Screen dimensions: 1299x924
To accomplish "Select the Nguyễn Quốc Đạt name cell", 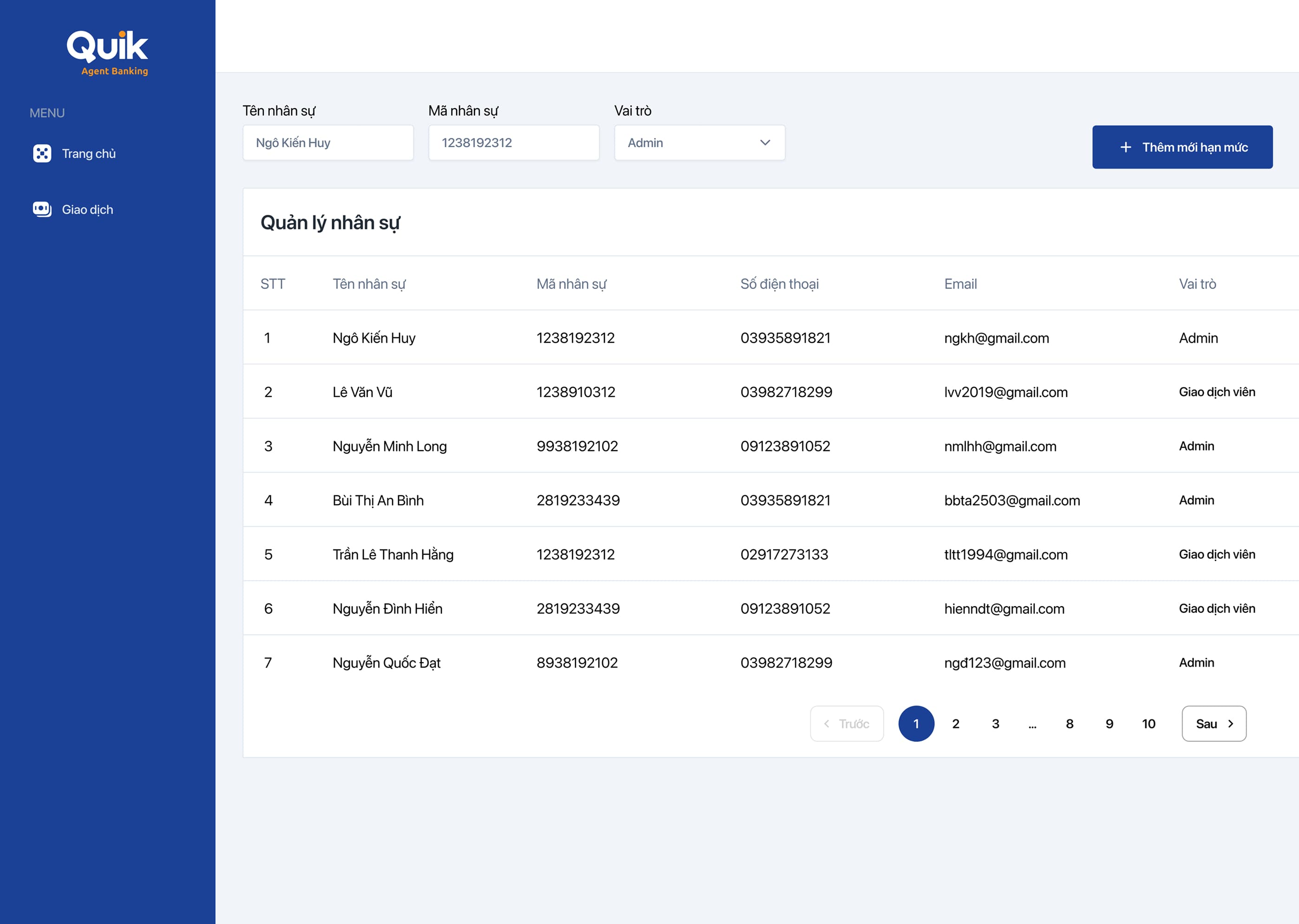I will pyautogui.click(x=387, y=663).
